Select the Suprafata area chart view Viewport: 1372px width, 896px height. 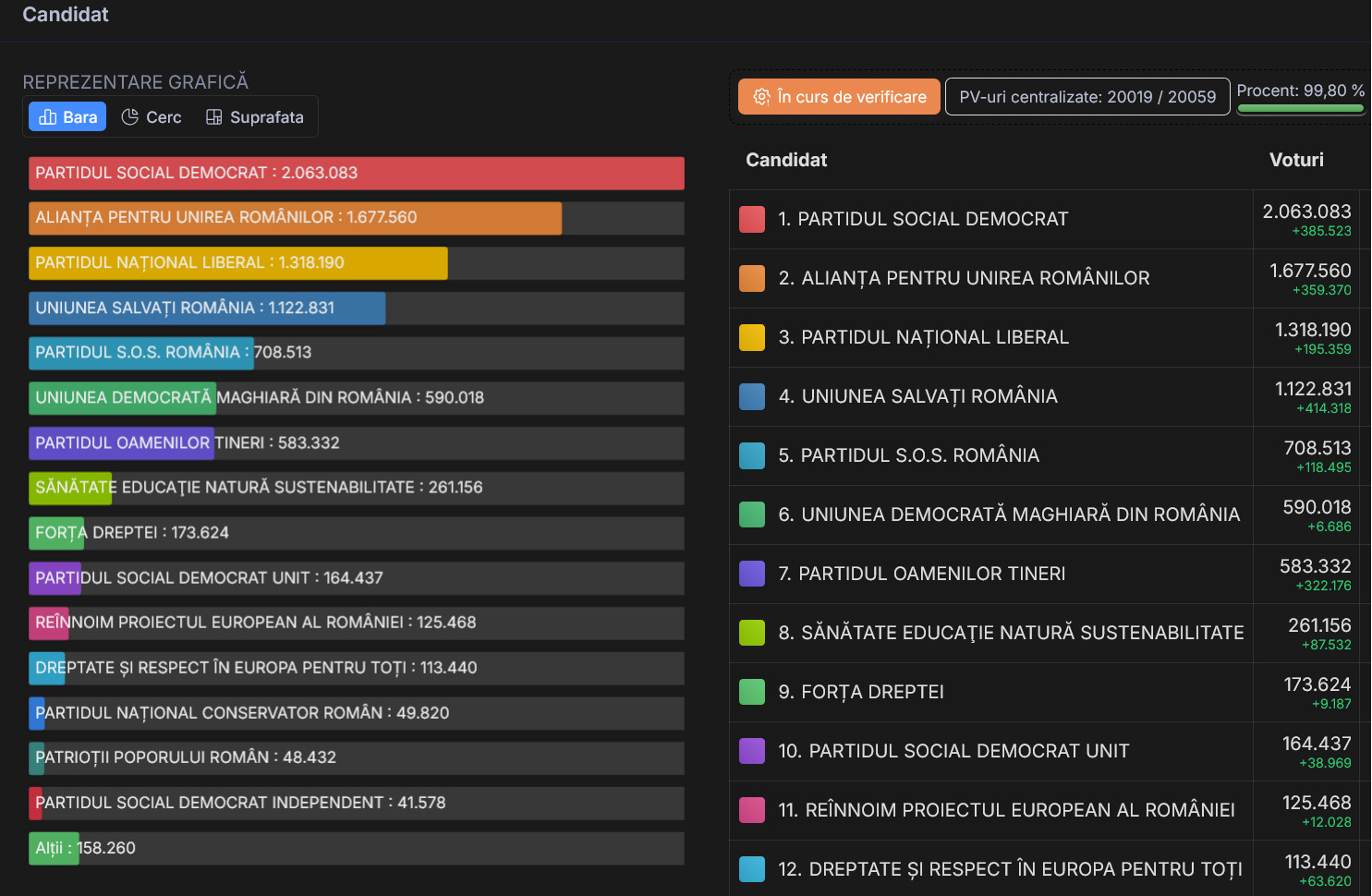click(255, 117)
